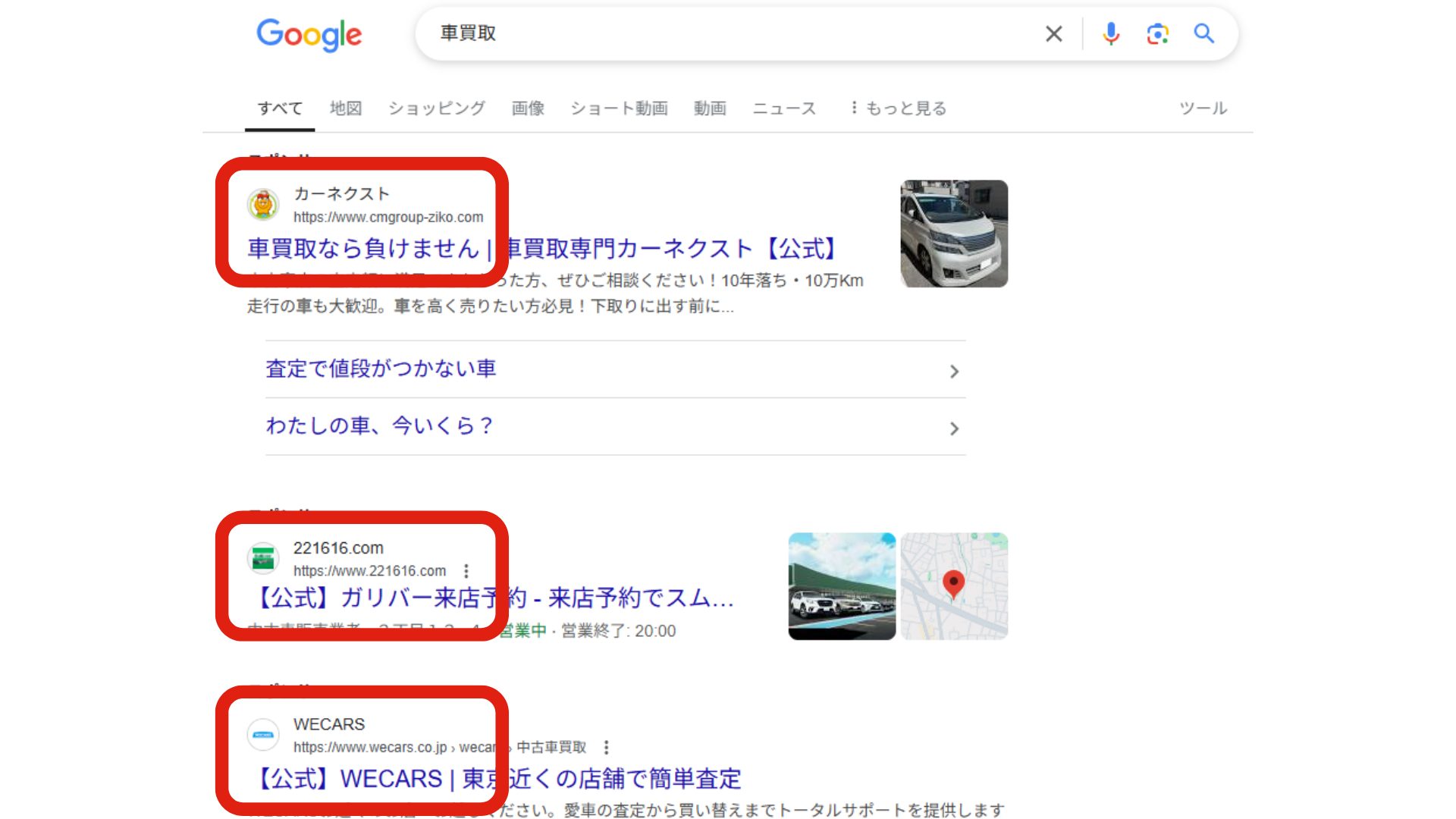Open the ツール options
The width and height of the screenshot is (1456, 819).
[1203, 108]
